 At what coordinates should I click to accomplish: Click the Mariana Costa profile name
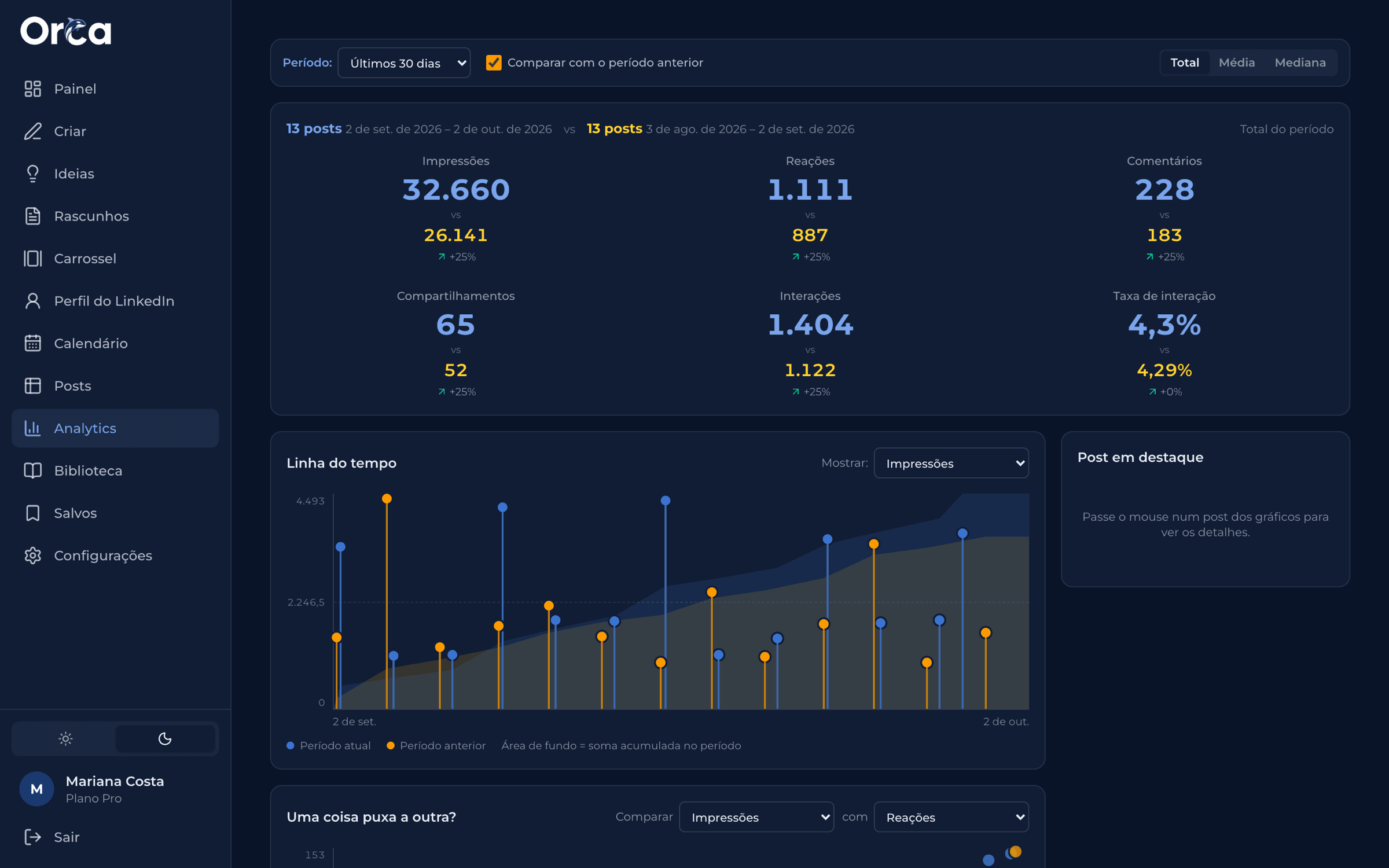[x=115, y=781]
